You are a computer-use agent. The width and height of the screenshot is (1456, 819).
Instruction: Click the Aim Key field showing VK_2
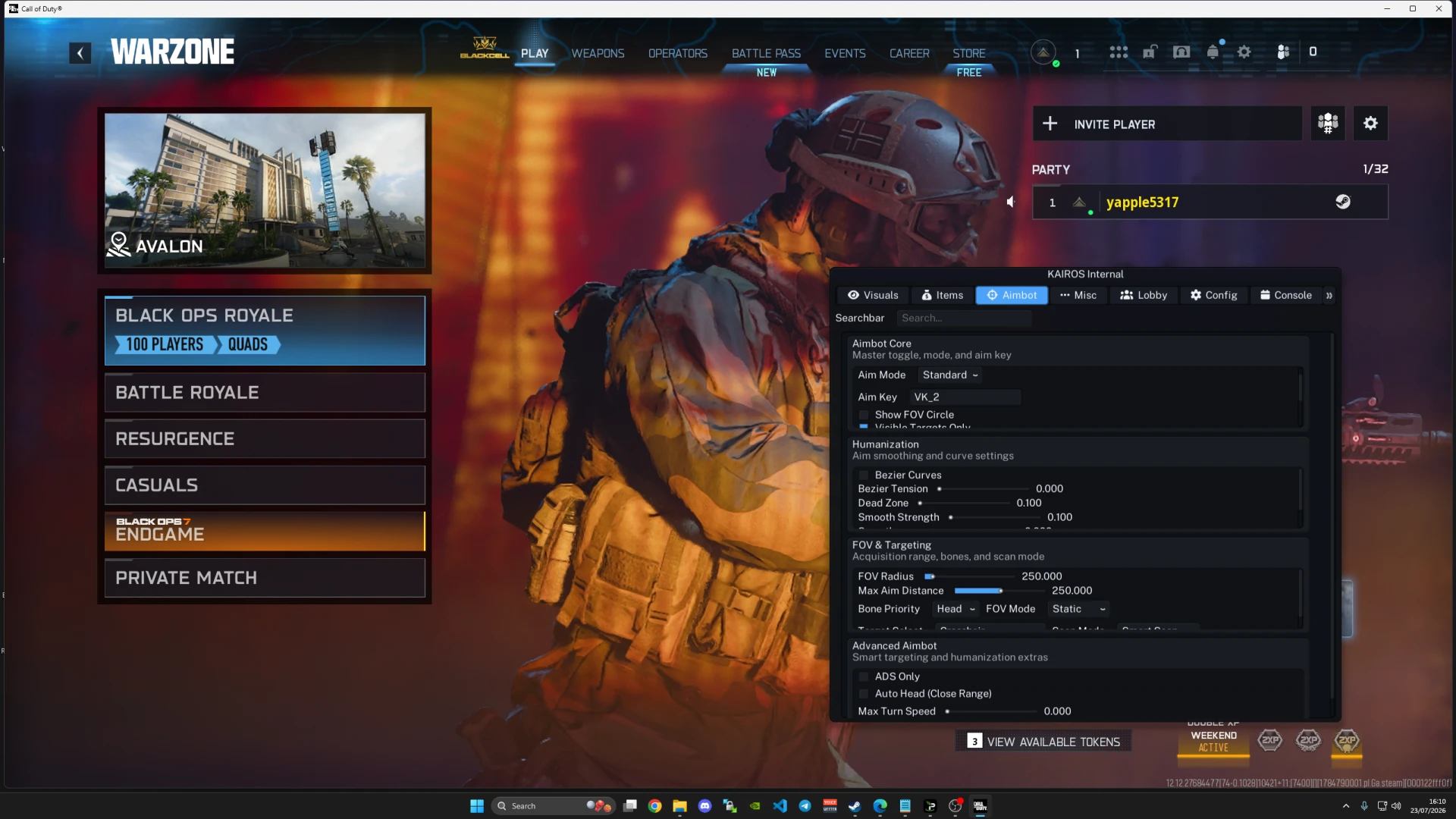tap(965, 397)
